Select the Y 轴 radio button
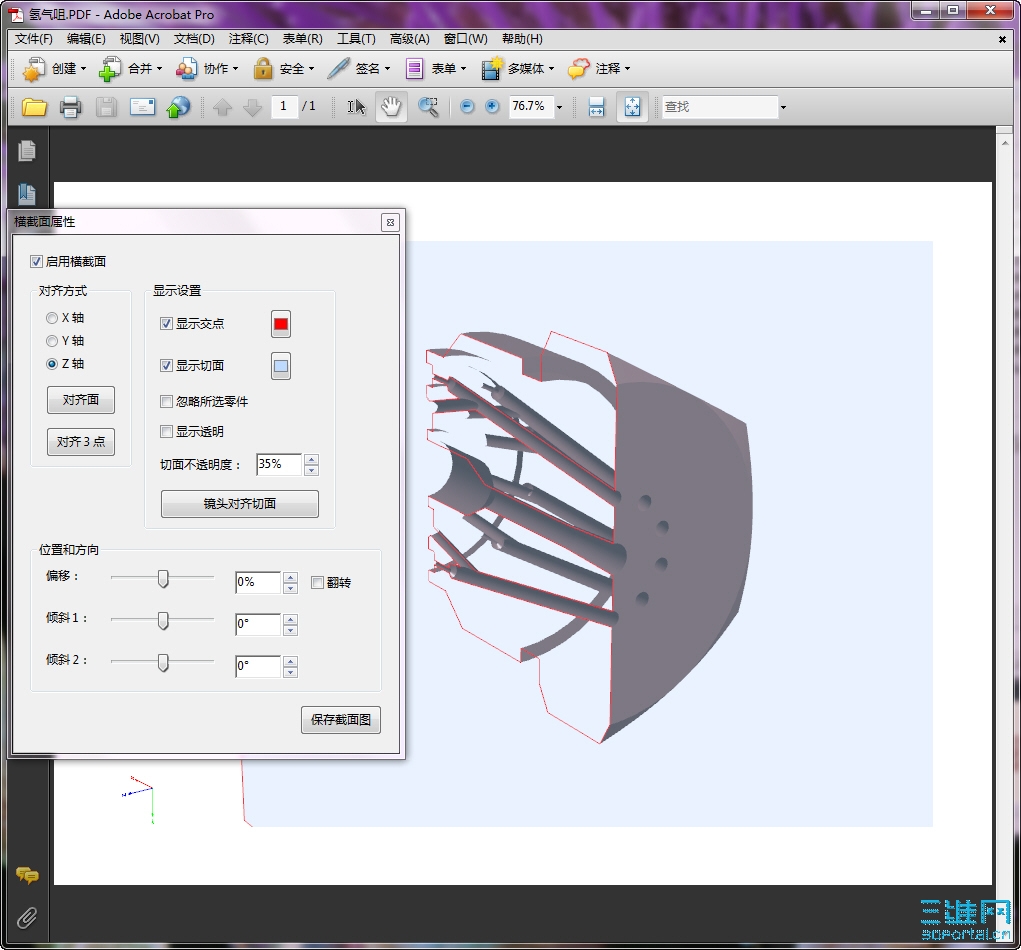This screenshot has width=1021, height=950. click(52, 341)
